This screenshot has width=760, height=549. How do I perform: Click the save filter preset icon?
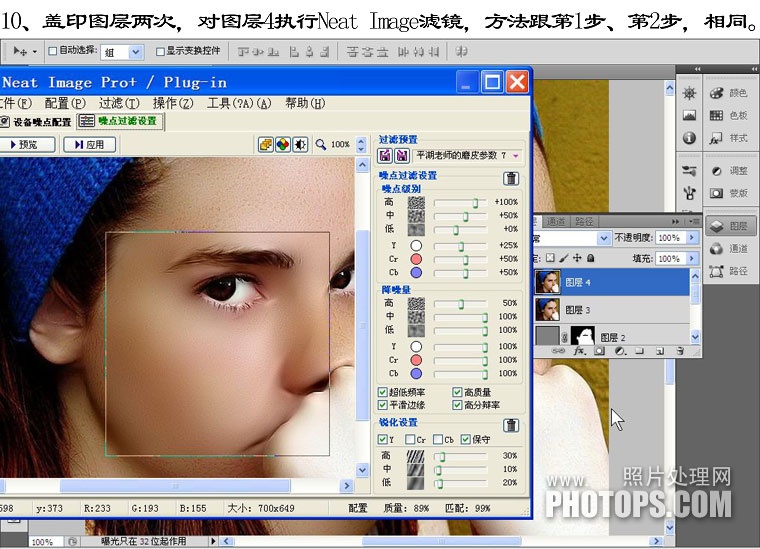pos(402,156)
